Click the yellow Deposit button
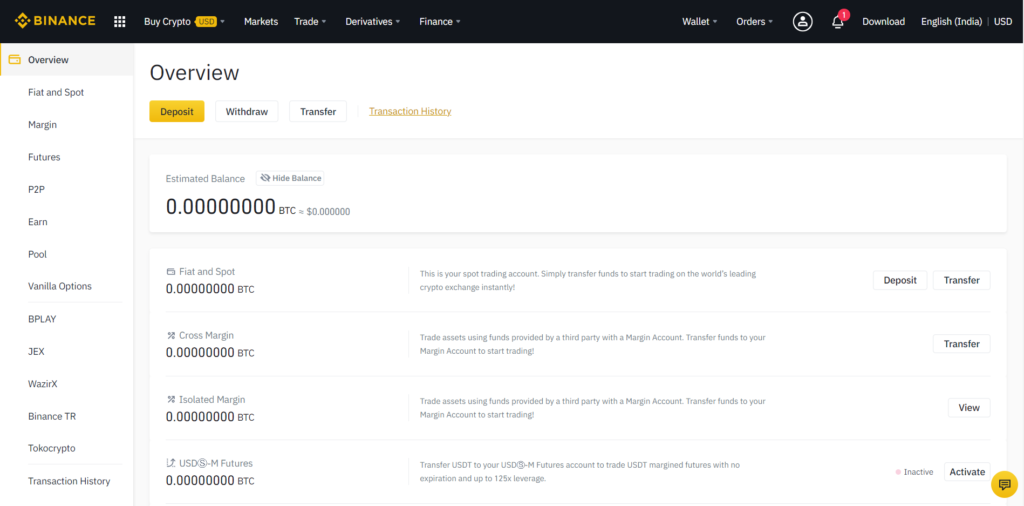 pos(177,112)
